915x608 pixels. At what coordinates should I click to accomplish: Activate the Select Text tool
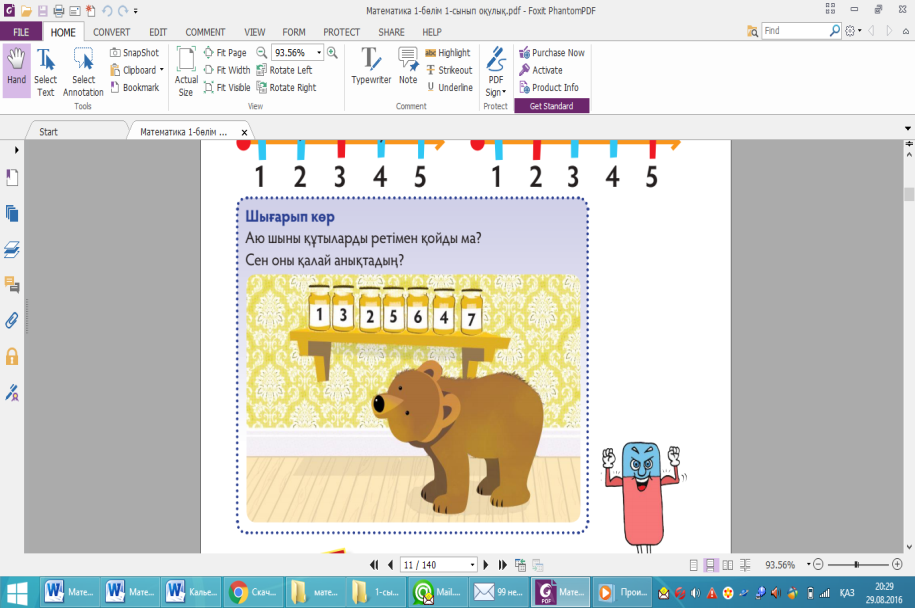tap(46, 72)
